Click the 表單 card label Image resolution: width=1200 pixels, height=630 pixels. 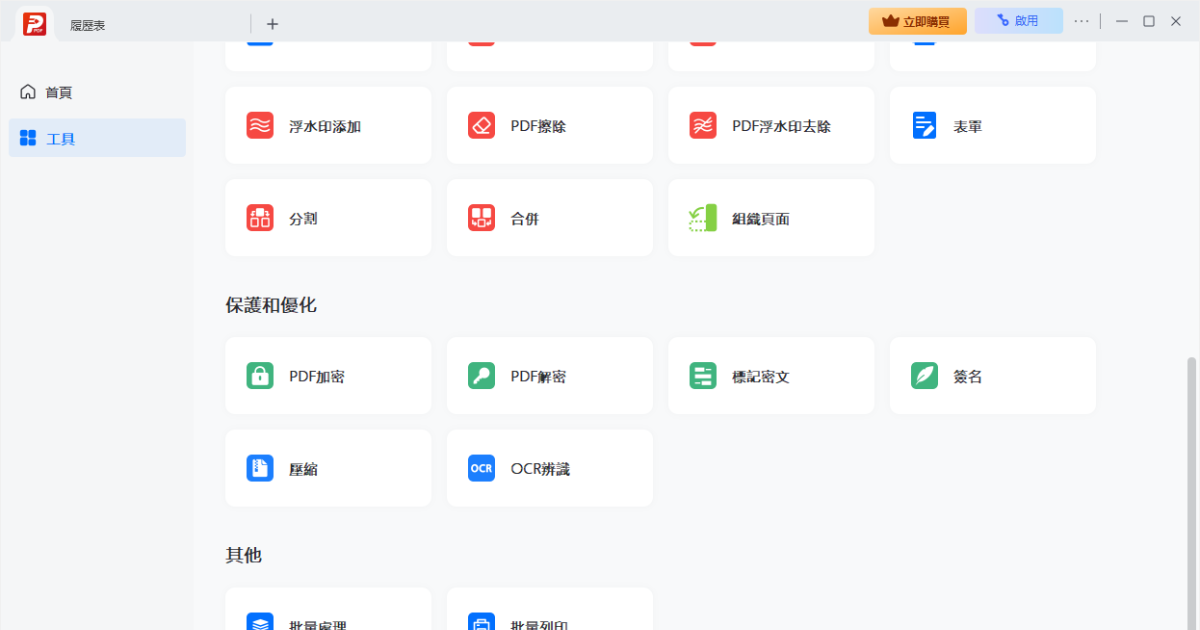pyautogui.click(x=967, y=127)
